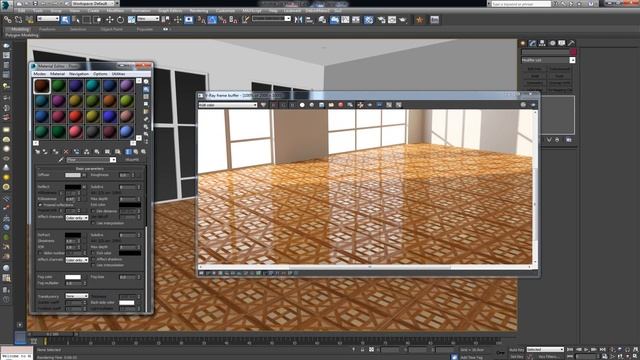The image size is (640, 360).
Task: Open RGB color channel dropdown in frame buffer
Action: click(x=228, y=105)
